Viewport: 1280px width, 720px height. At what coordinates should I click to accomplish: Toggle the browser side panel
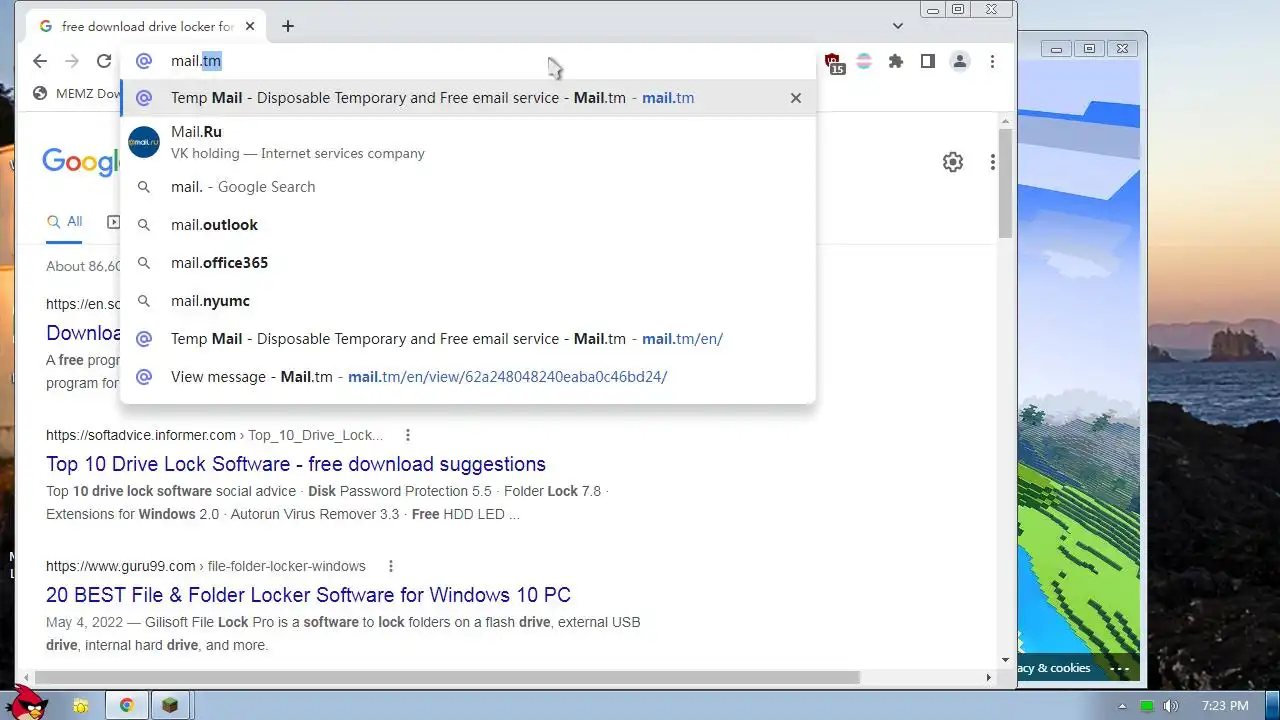pos(928,61)
